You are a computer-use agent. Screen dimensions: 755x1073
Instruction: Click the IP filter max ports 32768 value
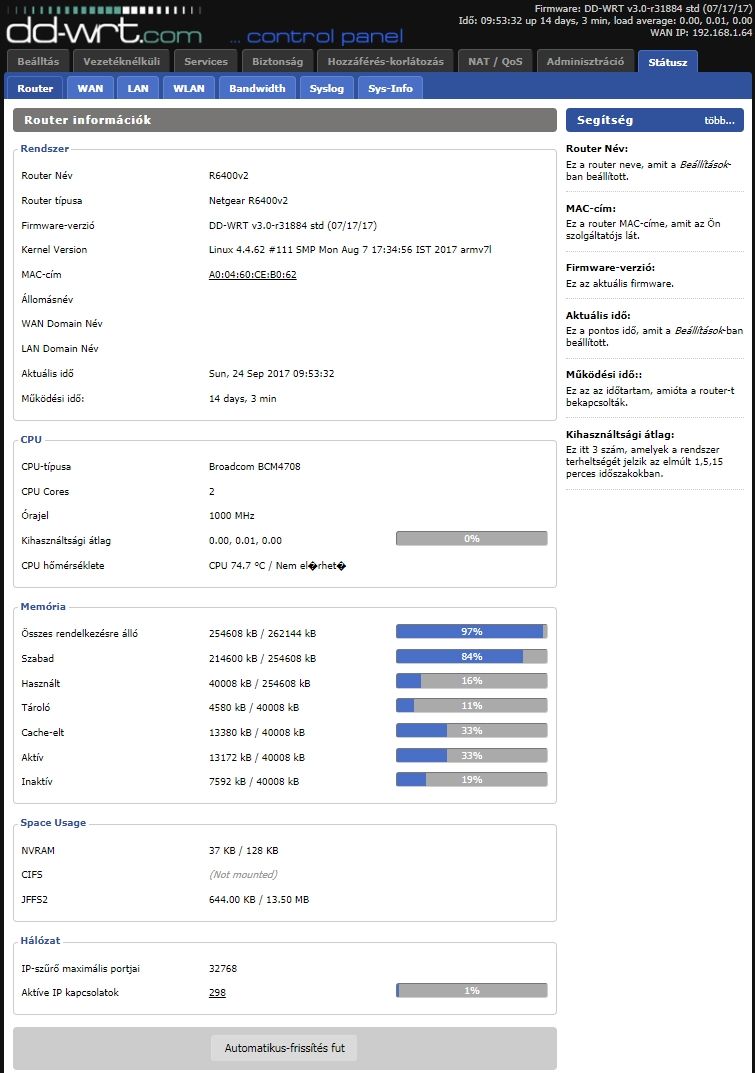point(223,968)
